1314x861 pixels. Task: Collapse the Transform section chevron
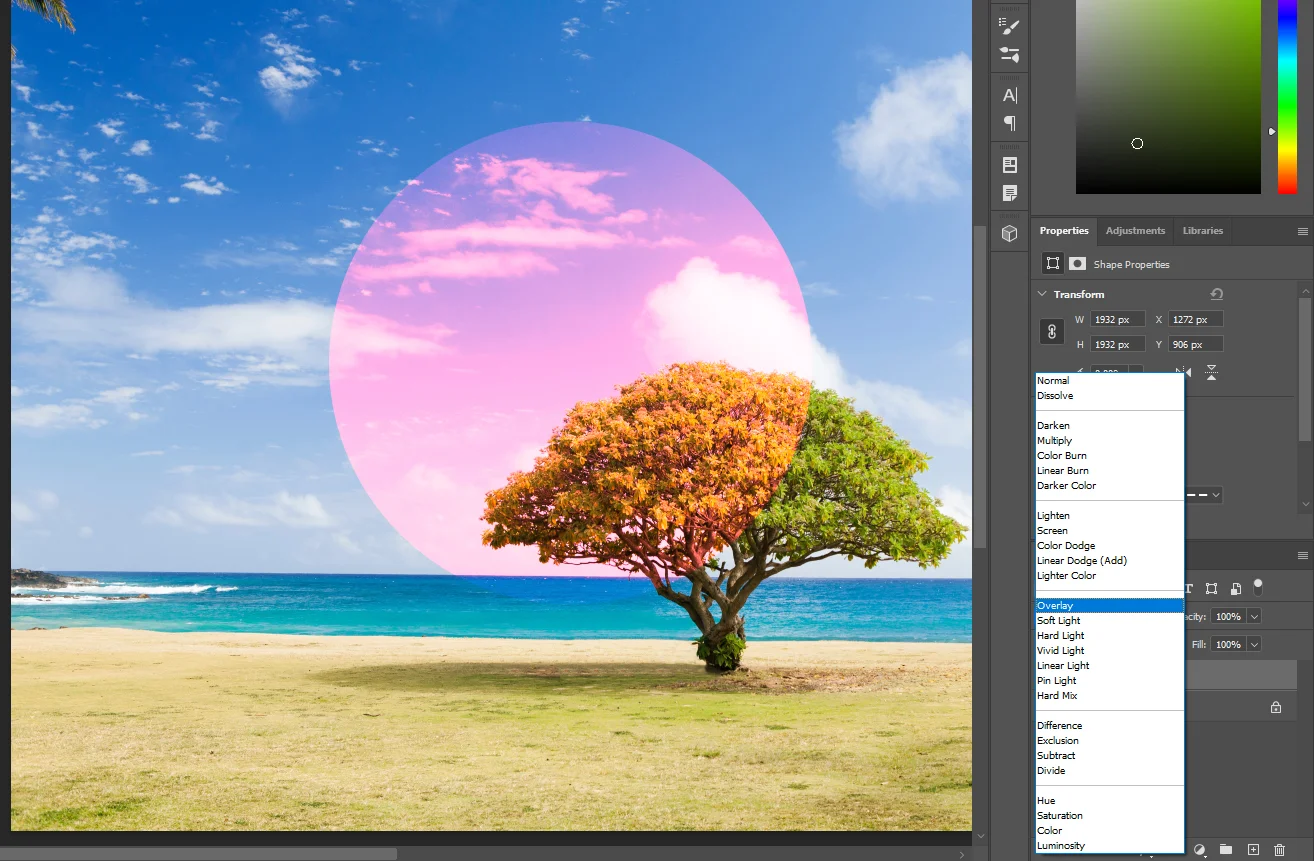coord(1042,294)
